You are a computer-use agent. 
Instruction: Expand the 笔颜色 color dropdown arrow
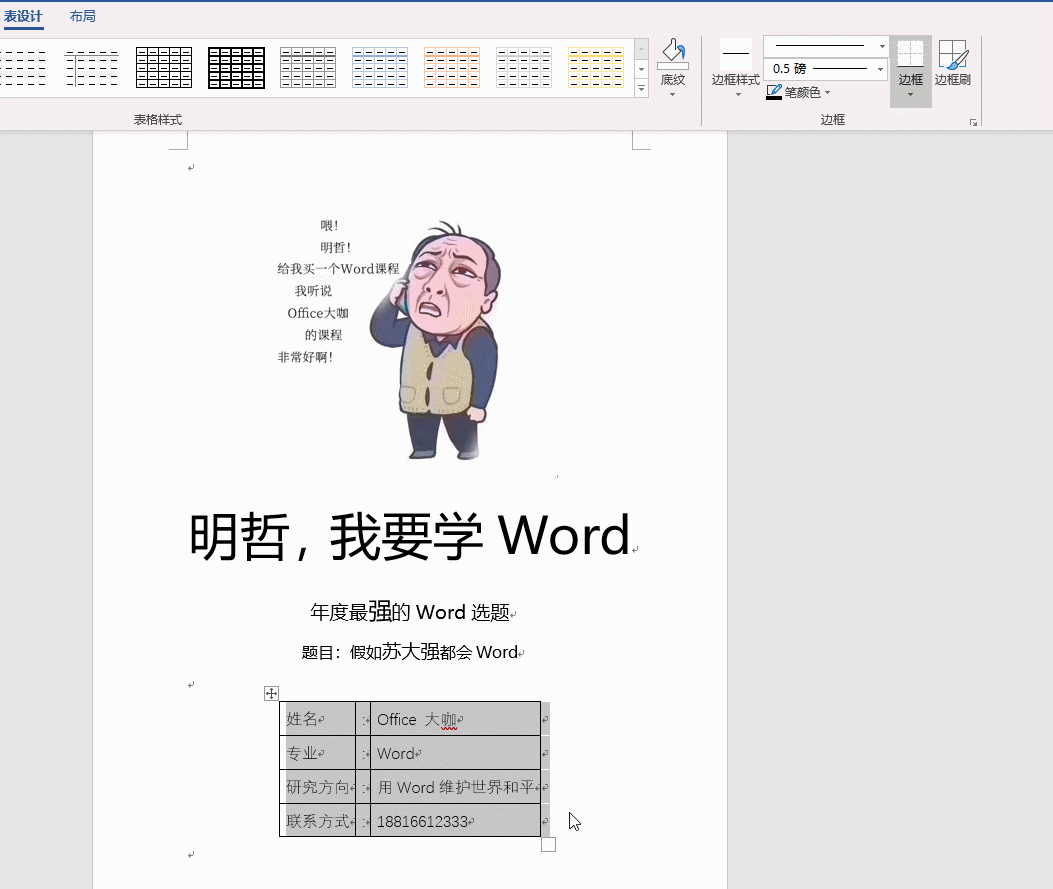coord(827,93)
